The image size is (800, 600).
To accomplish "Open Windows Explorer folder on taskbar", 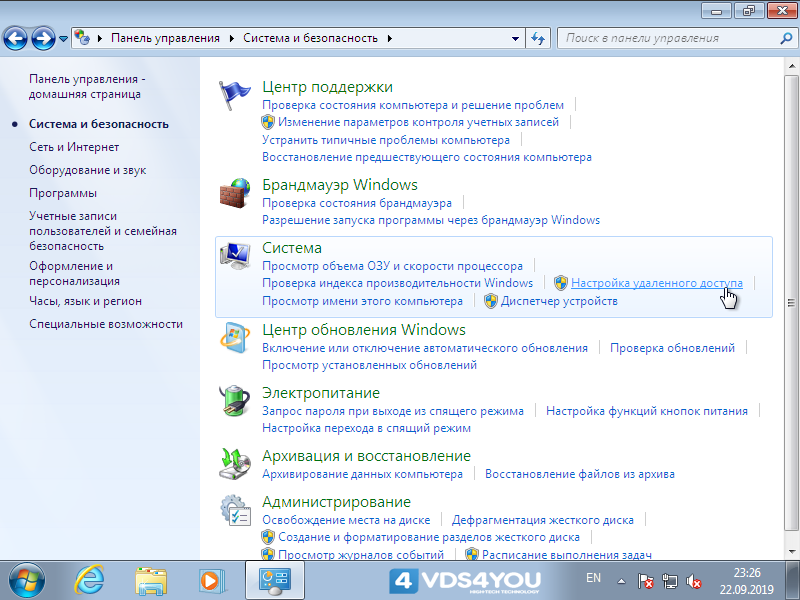I will click(151, 581).
